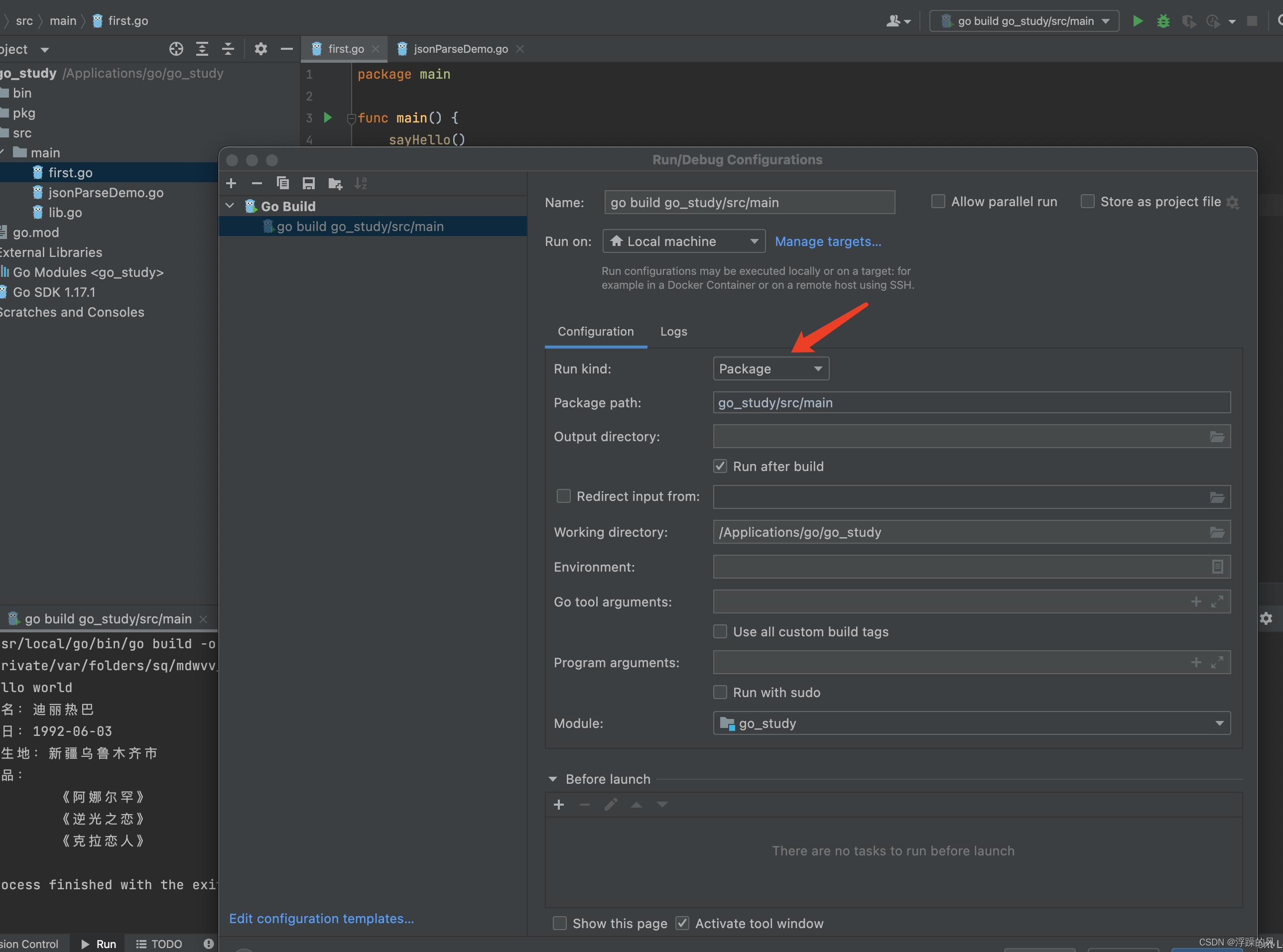Browse for Output directory folder icon
This screenshot has width=1283, height=952.
click(x=1217, y=437)
